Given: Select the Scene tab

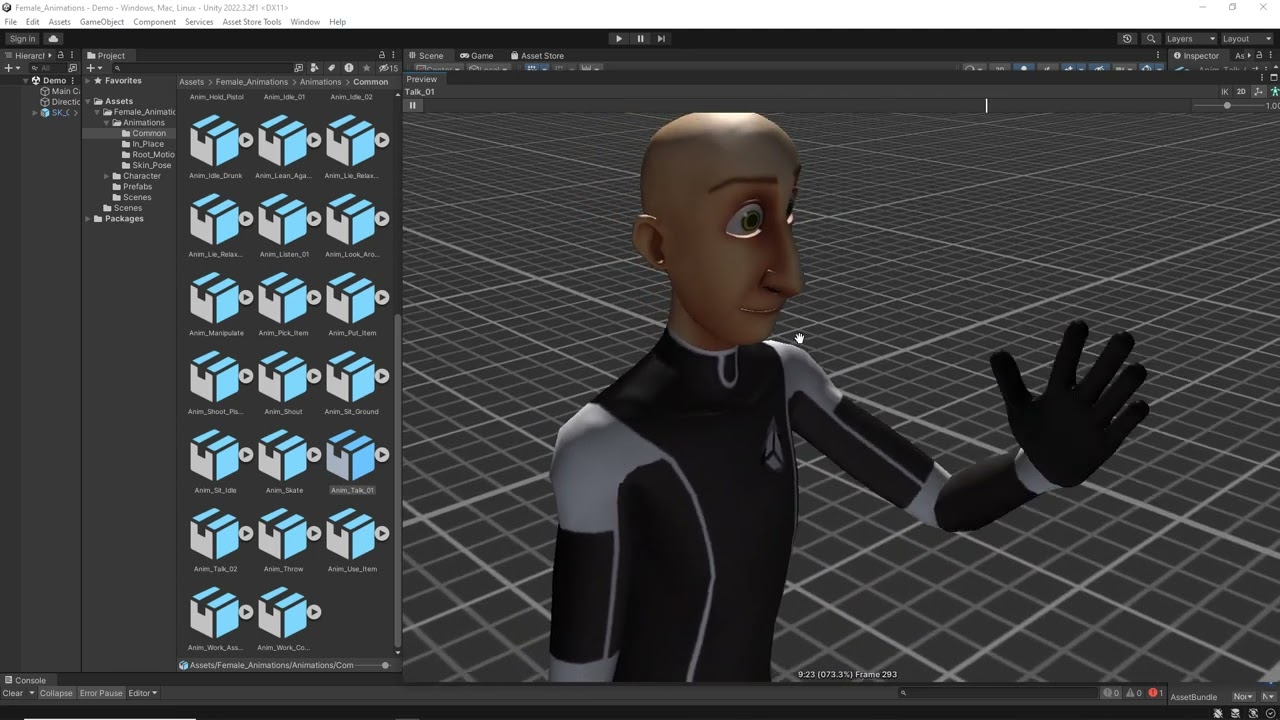Looking at the screenshot, I should click(426, 56).
